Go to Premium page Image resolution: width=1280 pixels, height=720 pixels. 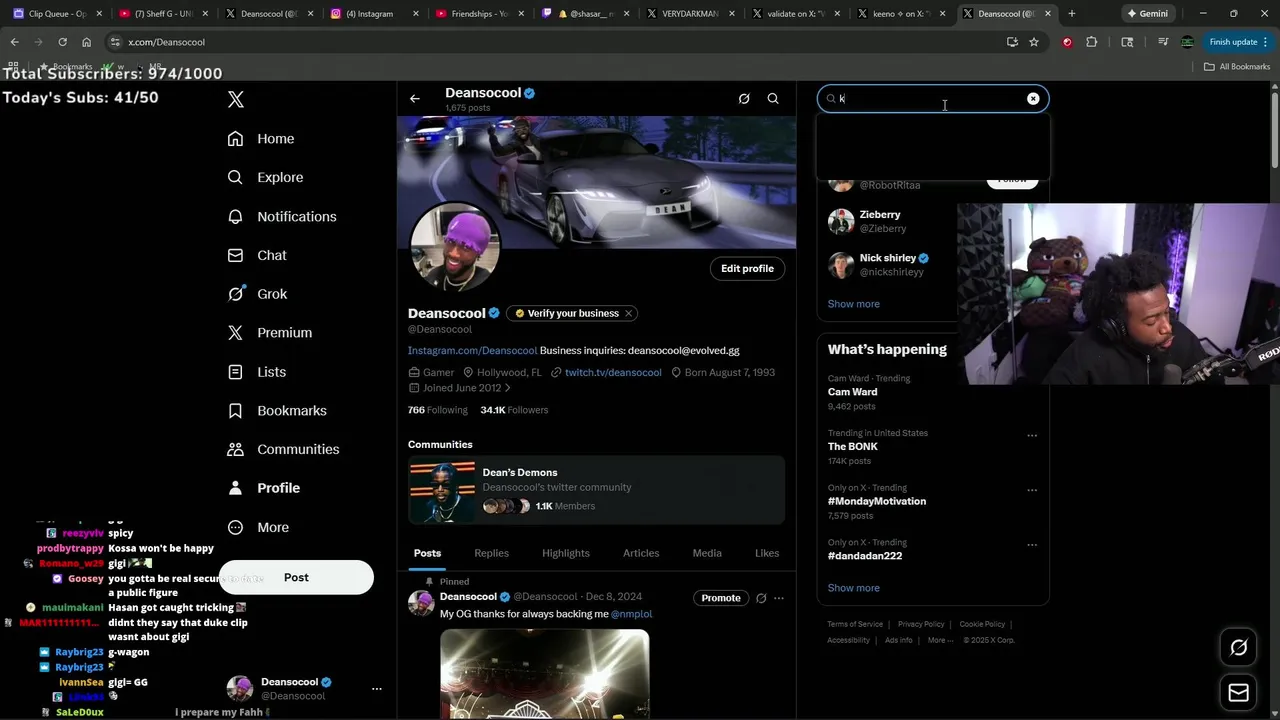pos(270,333)
